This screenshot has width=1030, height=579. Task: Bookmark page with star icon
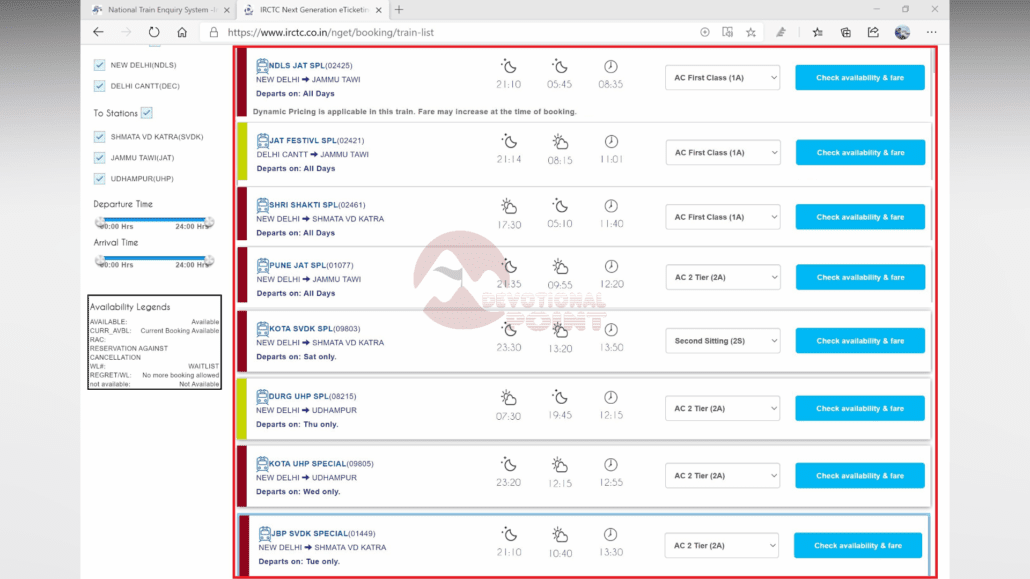(751, 32)
